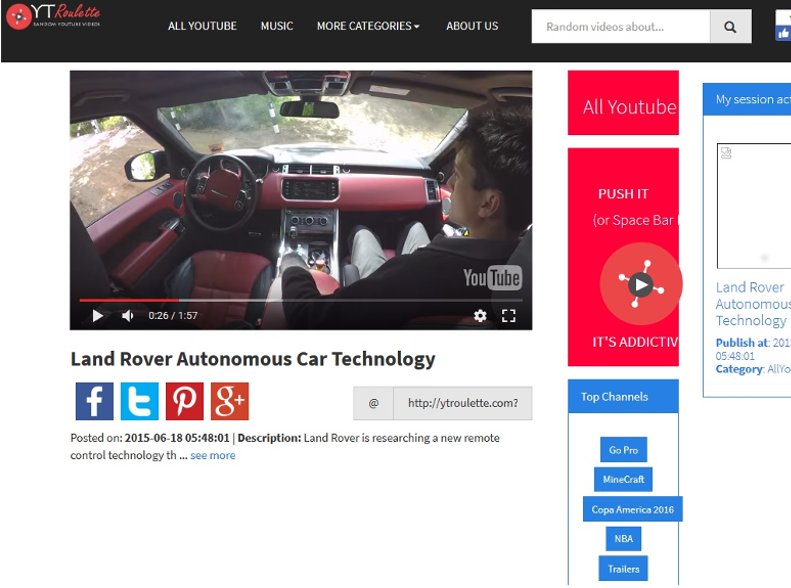Click the YouTube logo on the player
791x588 pixels.
492,278
